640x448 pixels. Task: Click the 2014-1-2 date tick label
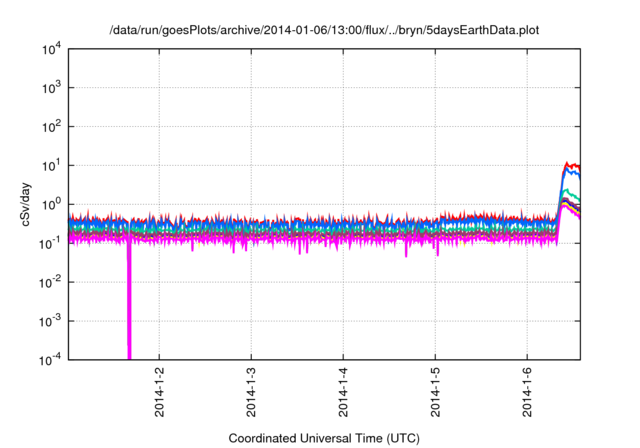159,392
